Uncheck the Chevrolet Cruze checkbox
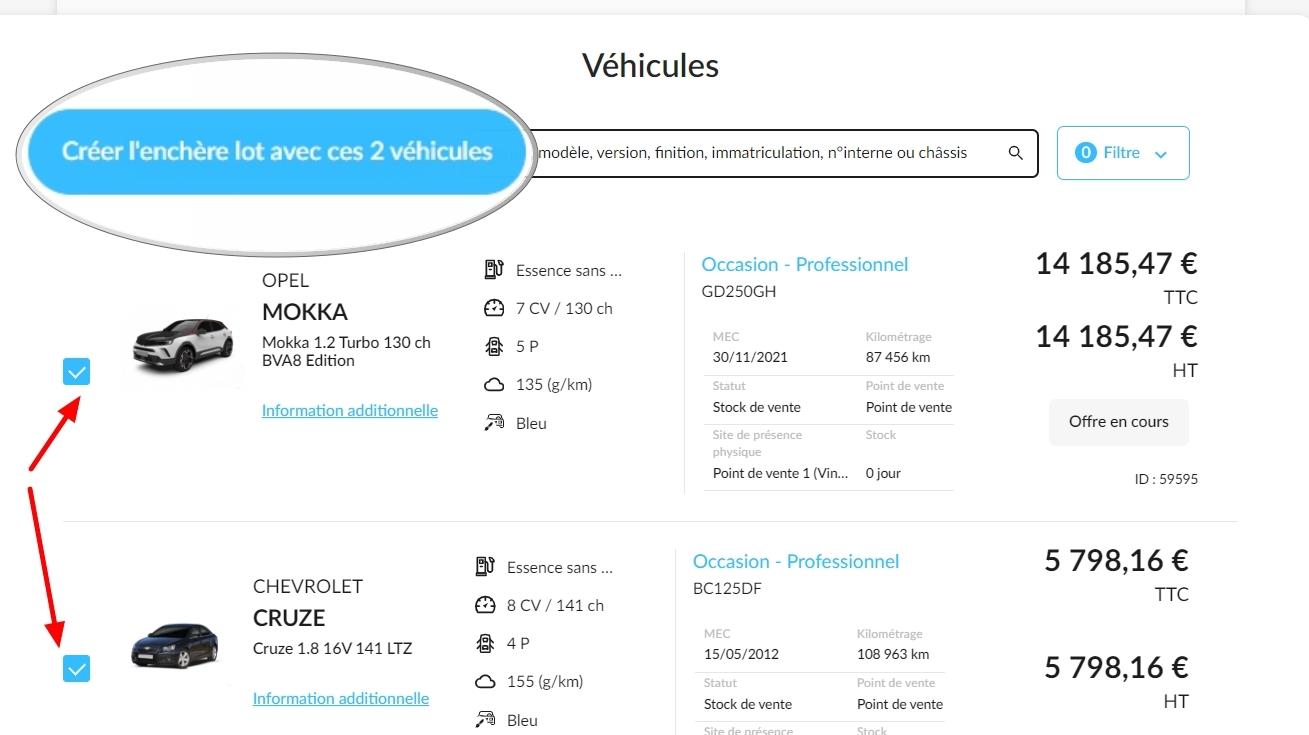This screenshot has height=735, width=1309. click(x=76, y=668)
